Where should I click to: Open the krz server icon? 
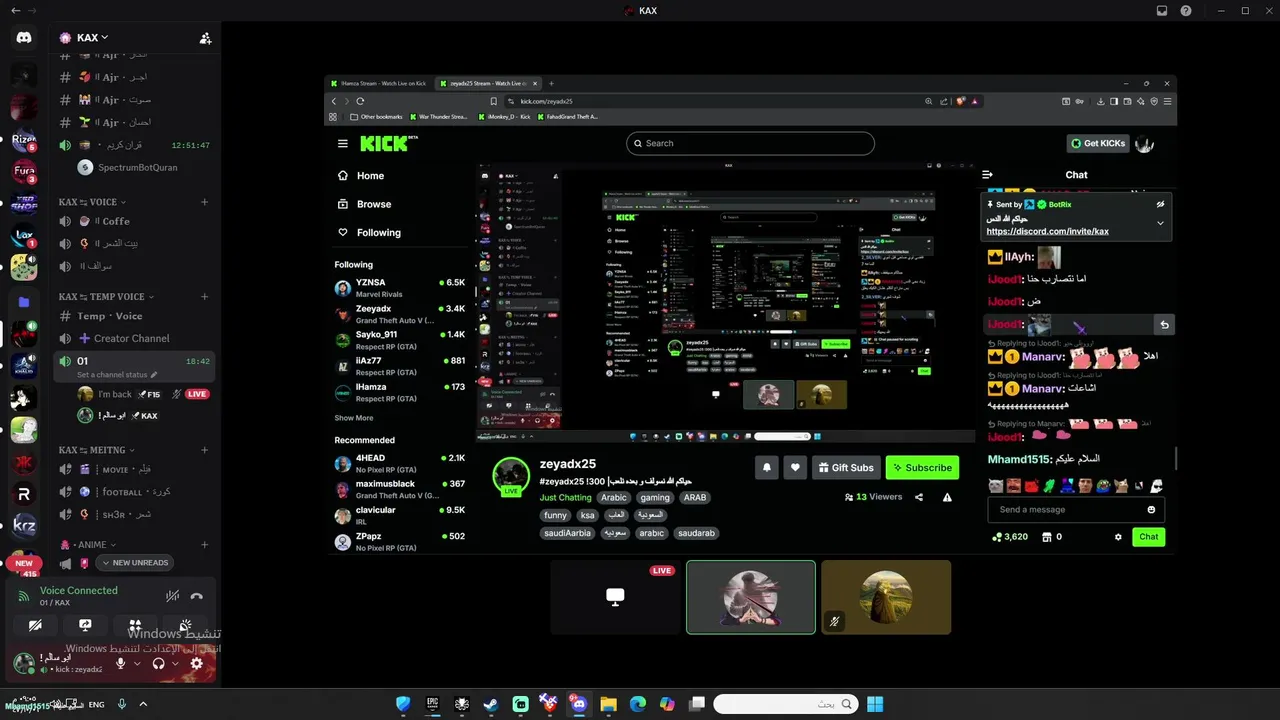coord(24,525)
